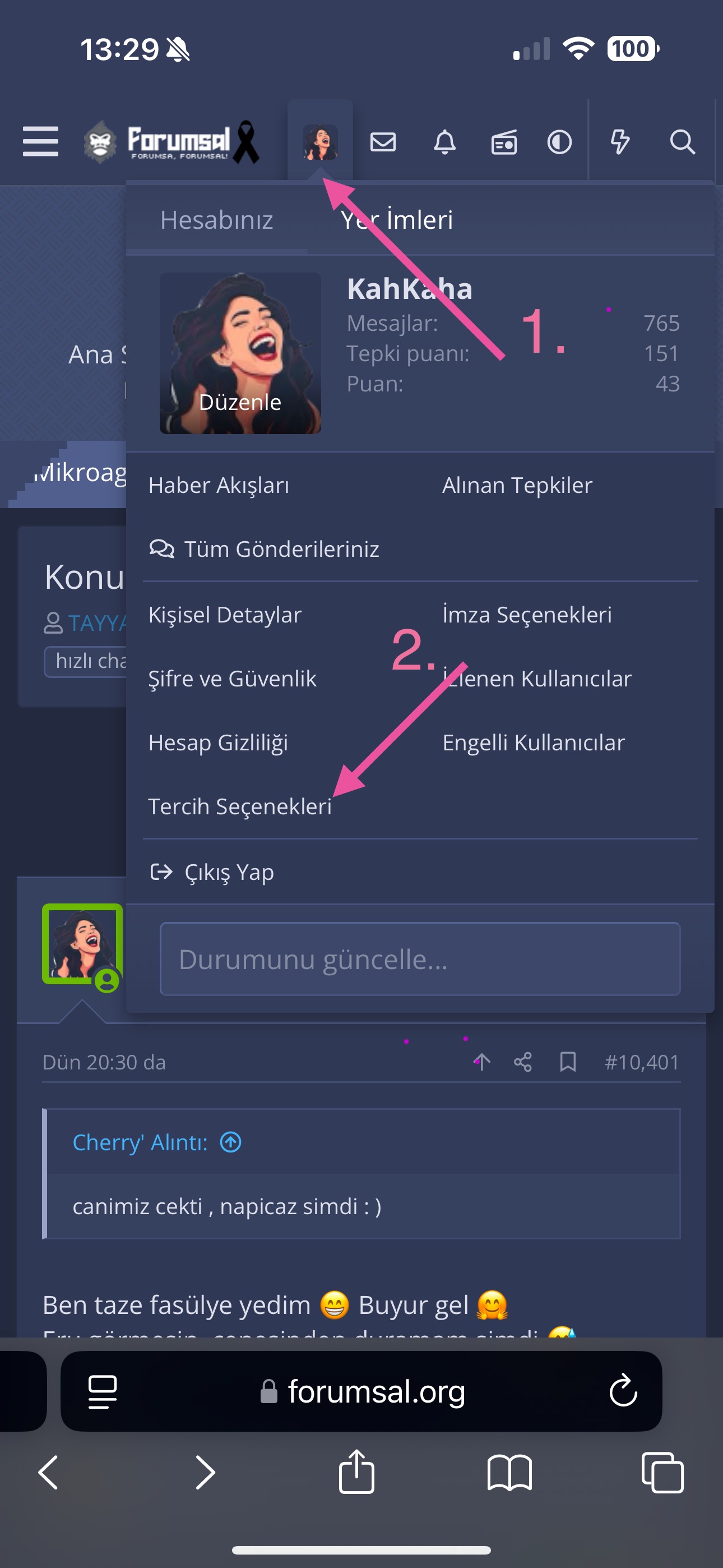Viewport: 723px width, 1568px height.
Task: Bookmark the post #10,401
Action: (568, 1062)
